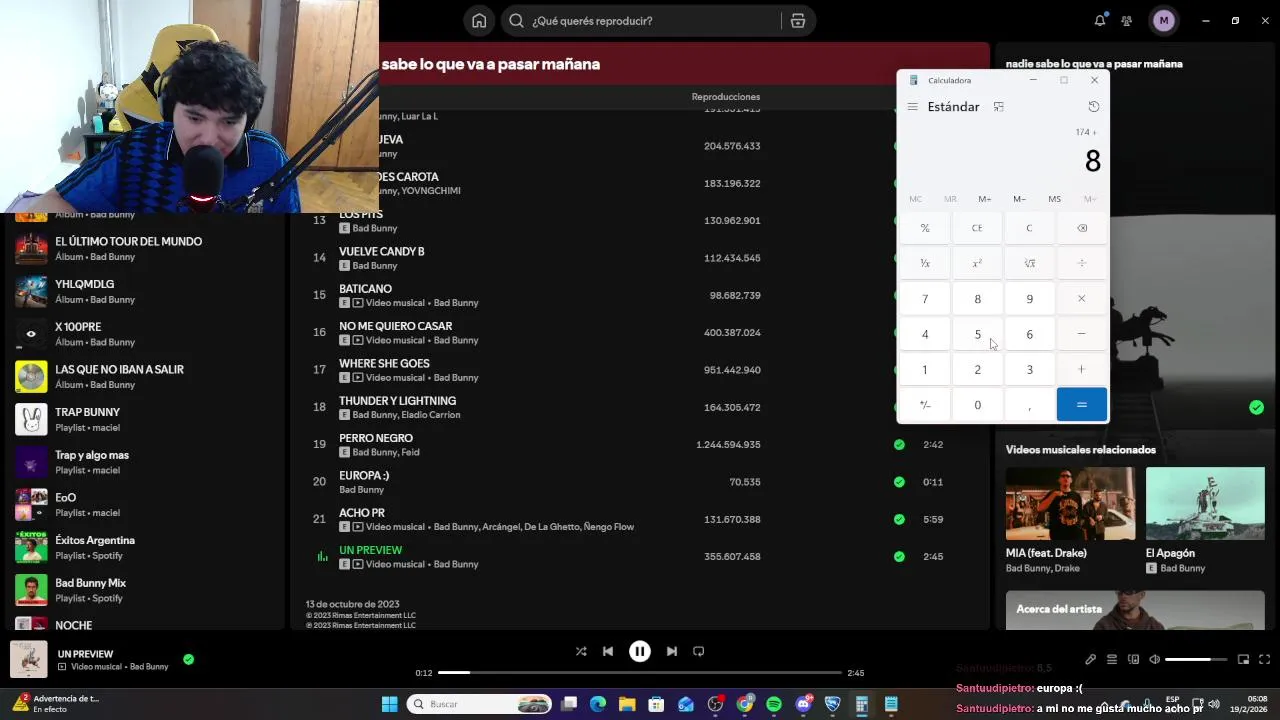Click digit 9 on Calculator
The image size is (1280, 720).
click(1029, 299)
